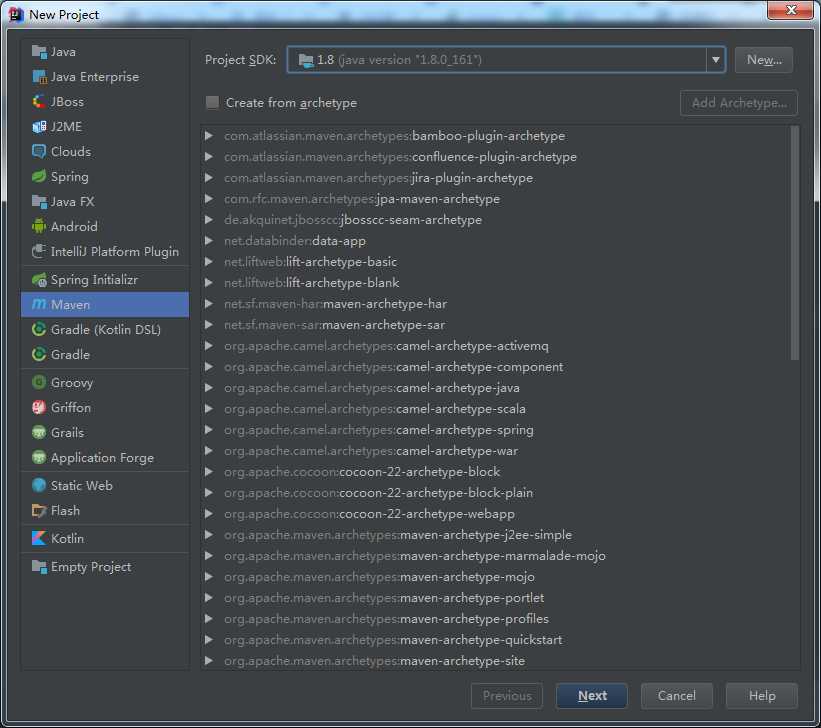Expand jira-plugin-archetype tree arrow
The width and height of the screenshot is (821, 728).
[209, 178]
